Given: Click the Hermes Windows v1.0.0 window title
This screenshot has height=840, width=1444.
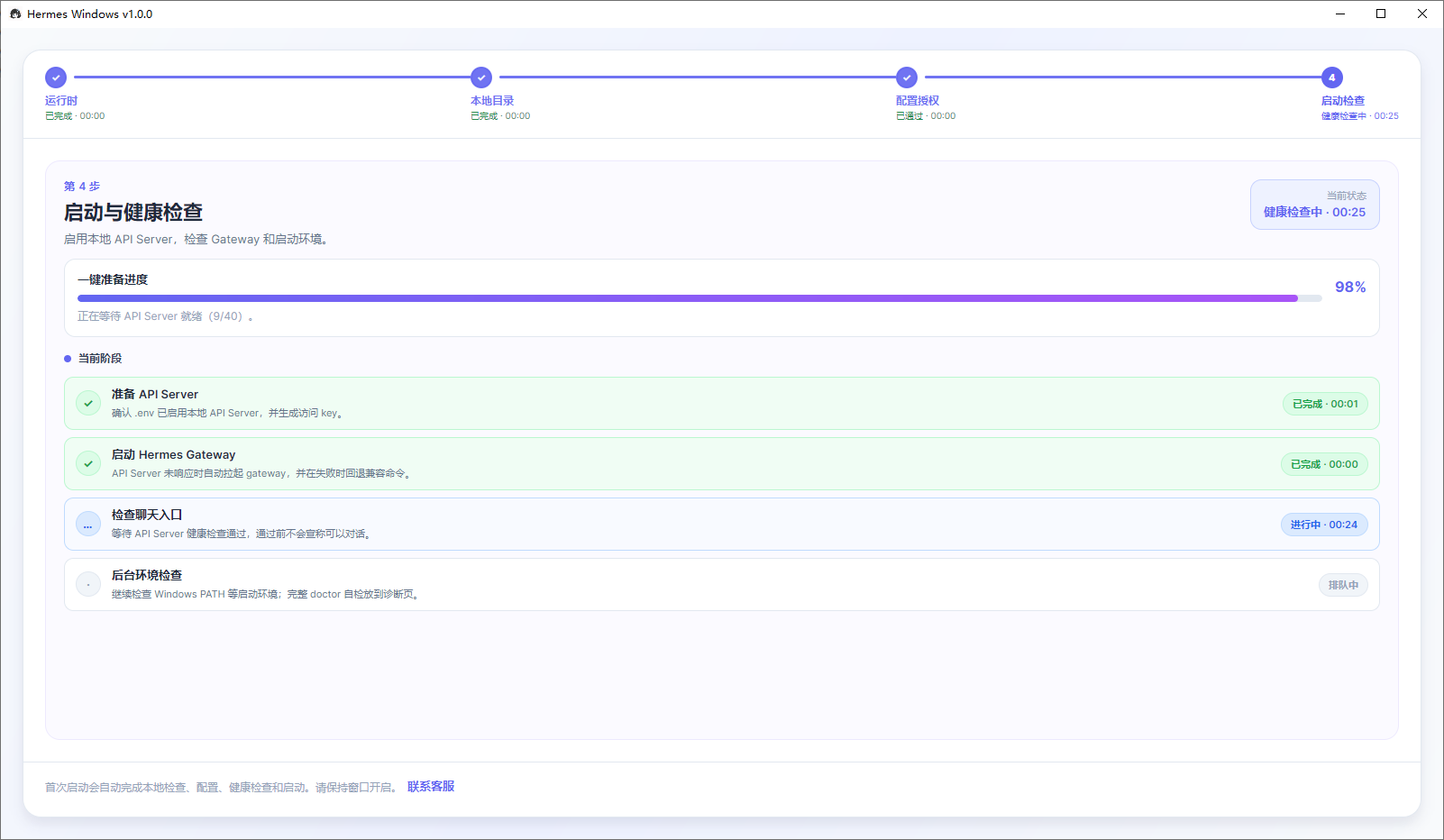Looking at the screenshot, I should (90, 14).
